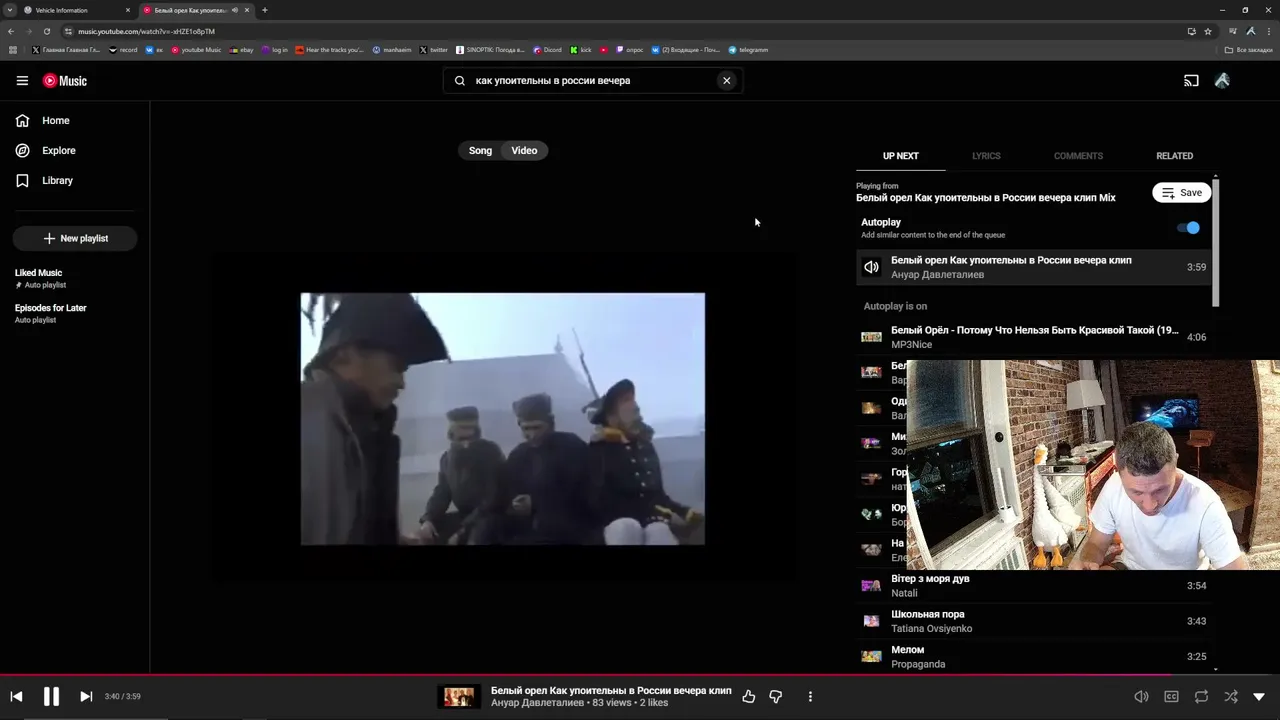Open the telegramm bookmark

pyautogui.click(x=748, y=50)
